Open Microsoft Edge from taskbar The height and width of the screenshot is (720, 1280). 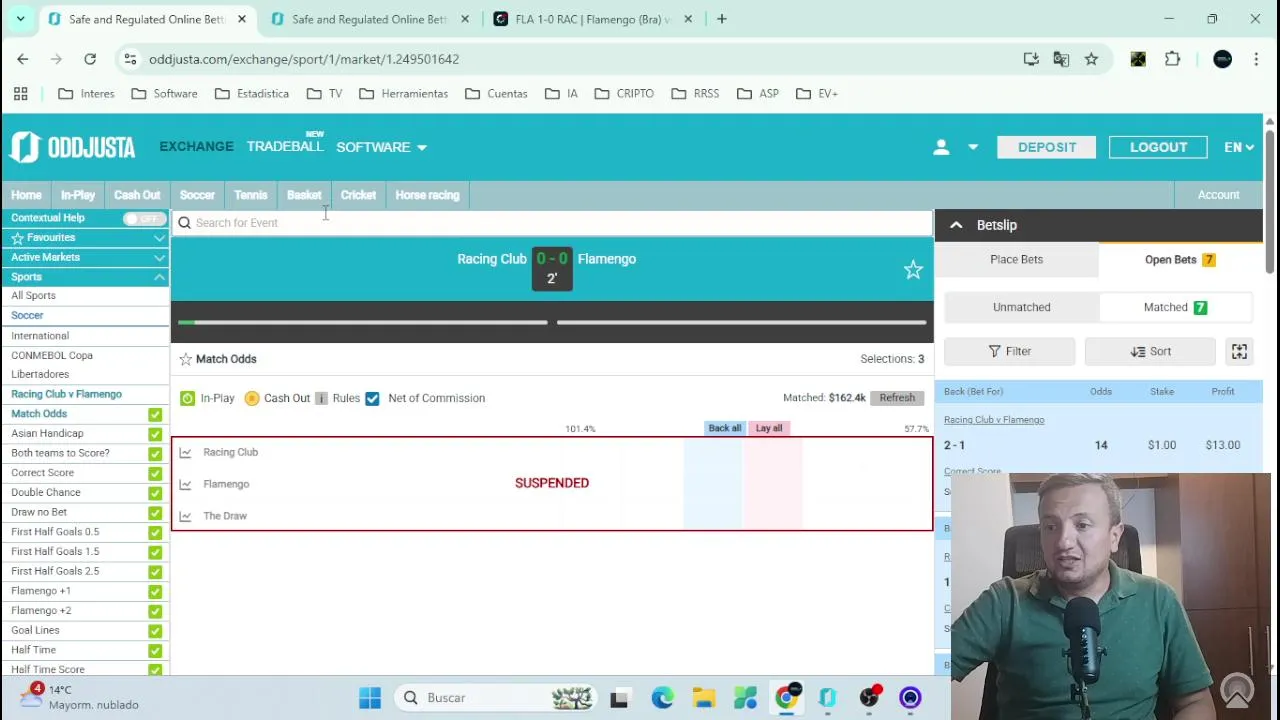(x=662, y=698)
